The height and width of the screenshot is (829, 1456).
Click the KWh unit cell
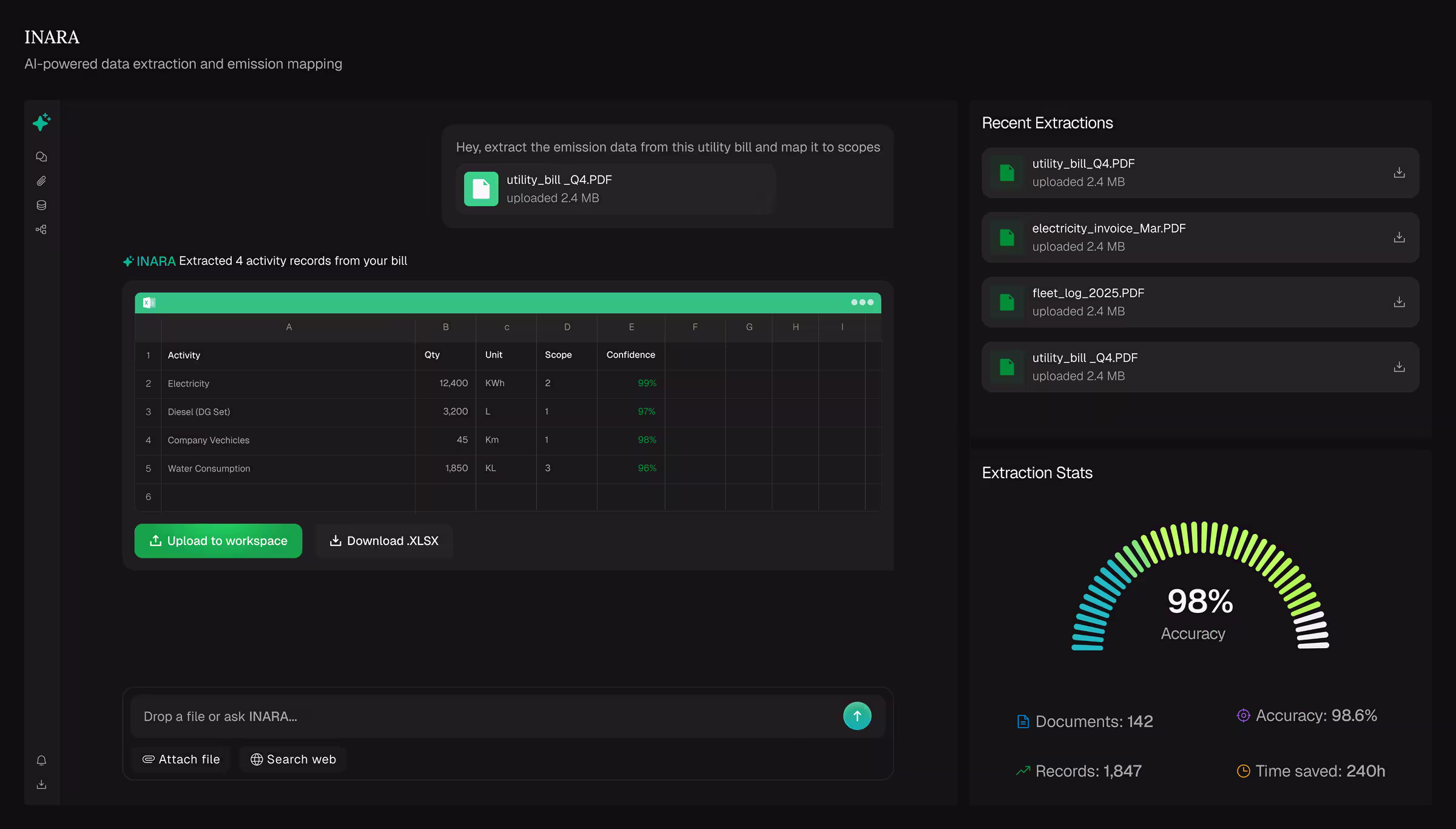[507, 384]
